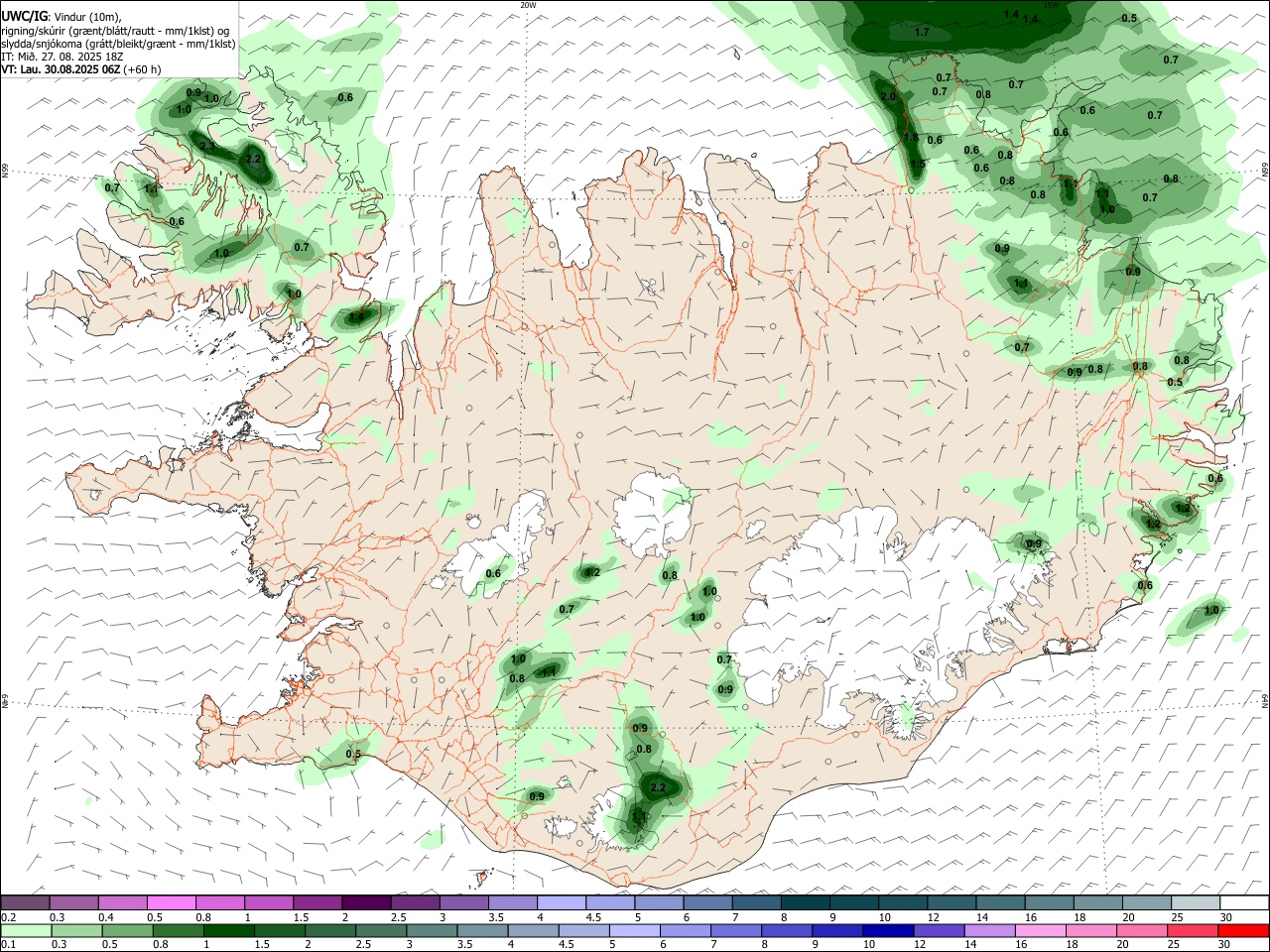This screenshot has height=952, width=1270.
Task: Click the '20W' longitude label at the top edge
Action: [x=529, y=5]
